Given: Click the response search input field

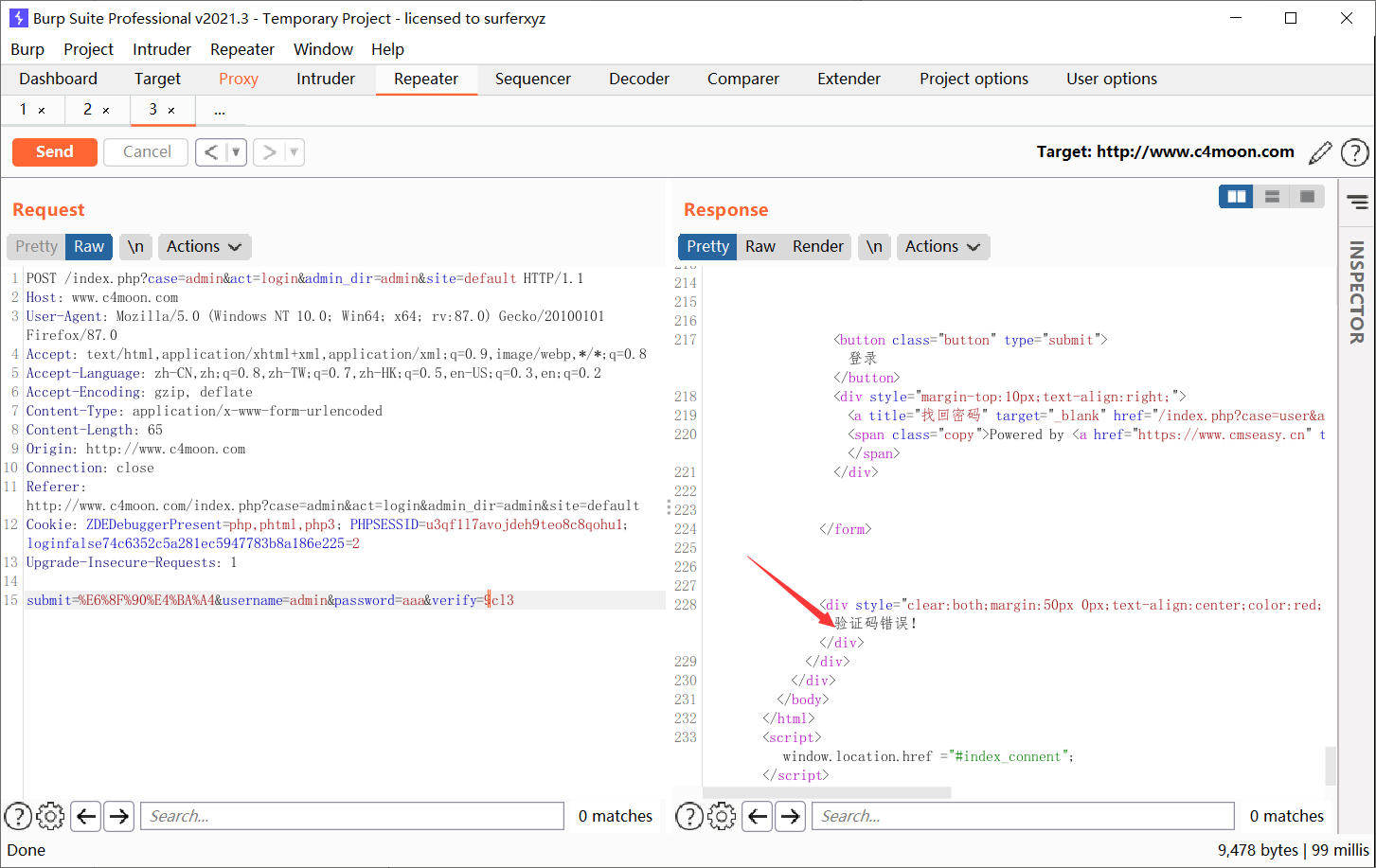Looking at the screenshot, I should (1024, 816).
